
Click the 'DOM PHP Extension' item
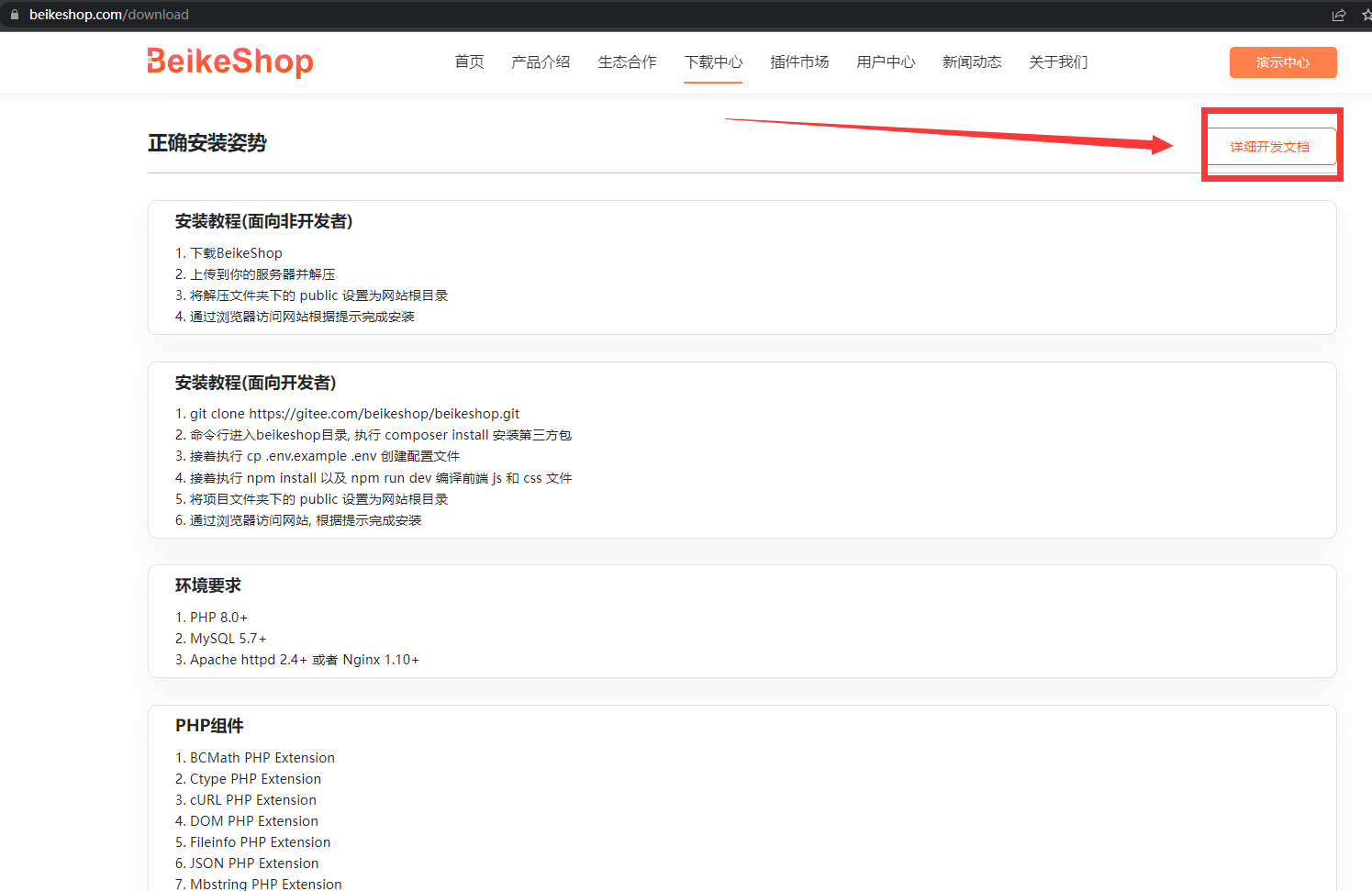[247, 821]
